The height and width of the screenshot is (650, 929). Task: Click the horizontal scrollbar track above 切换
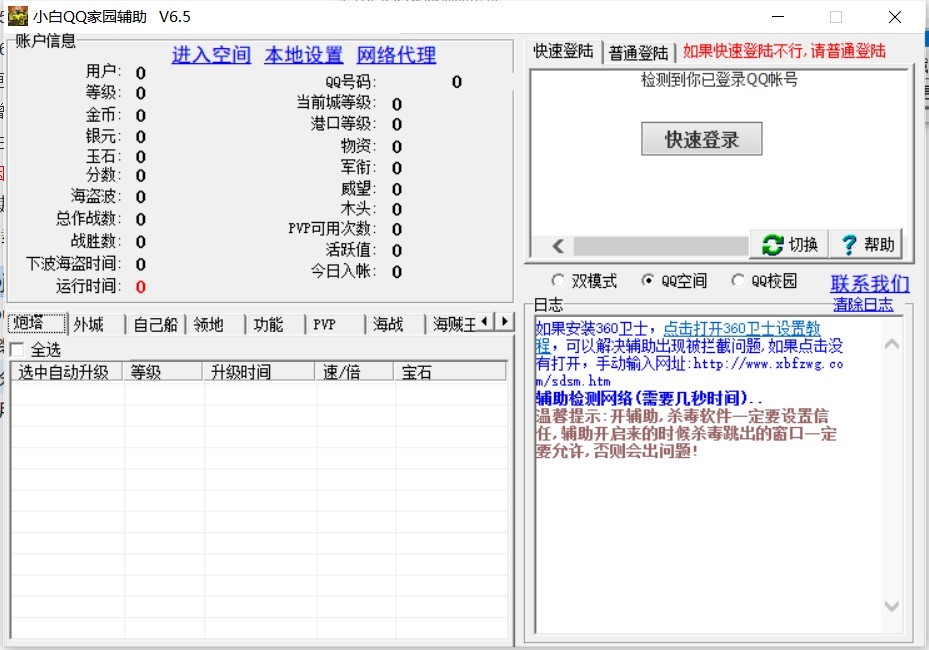pyautogui.click(x=660, y=244)
